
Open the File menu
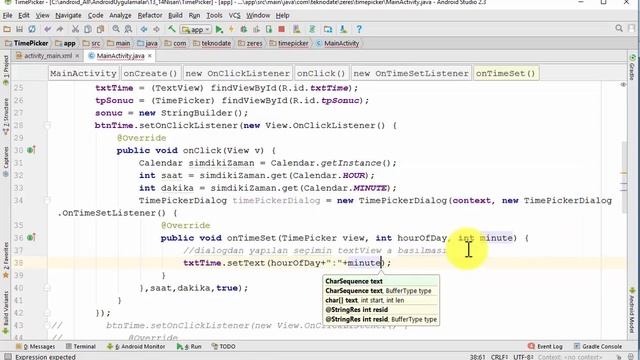coord(7,16)
